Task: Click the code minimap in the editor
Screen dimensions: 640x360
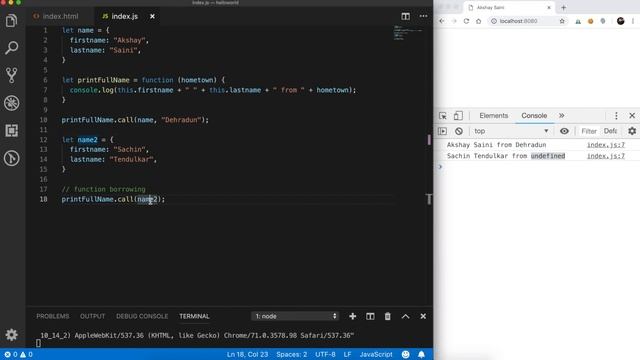Action: [x=407, y=33]
